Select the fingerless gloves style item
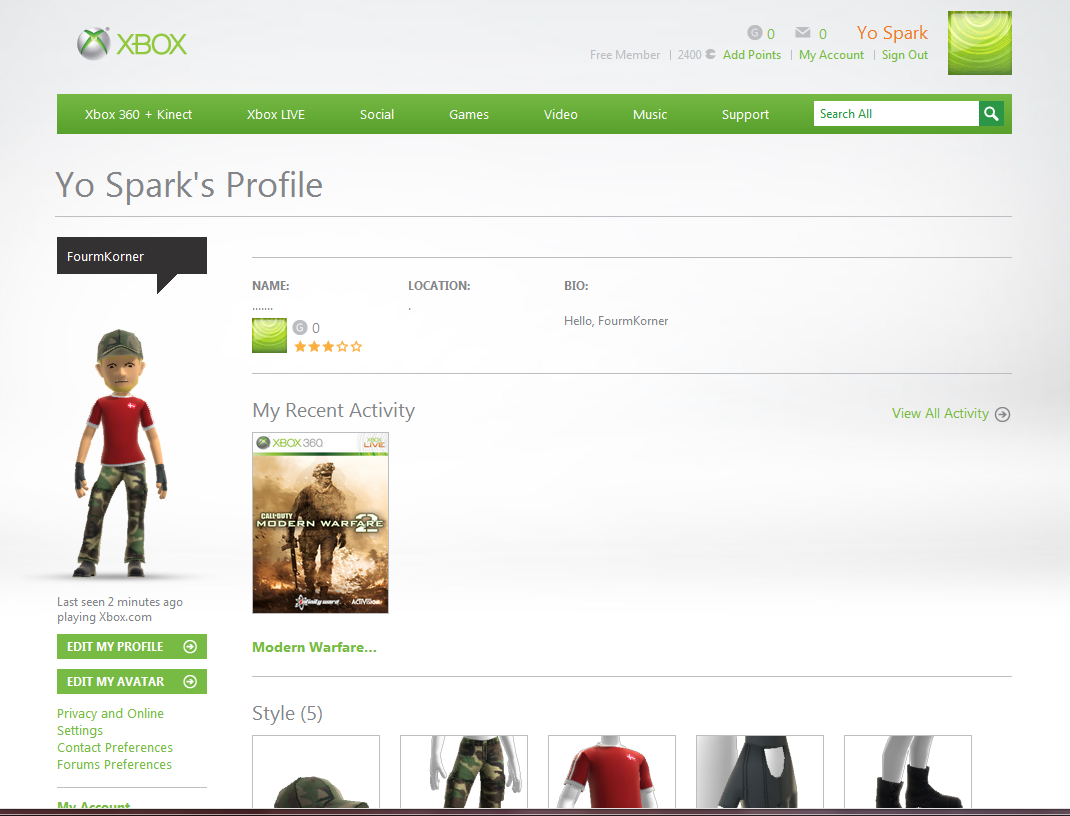Viewport: 1070px width, 816px height. click(x=760, y=772)
